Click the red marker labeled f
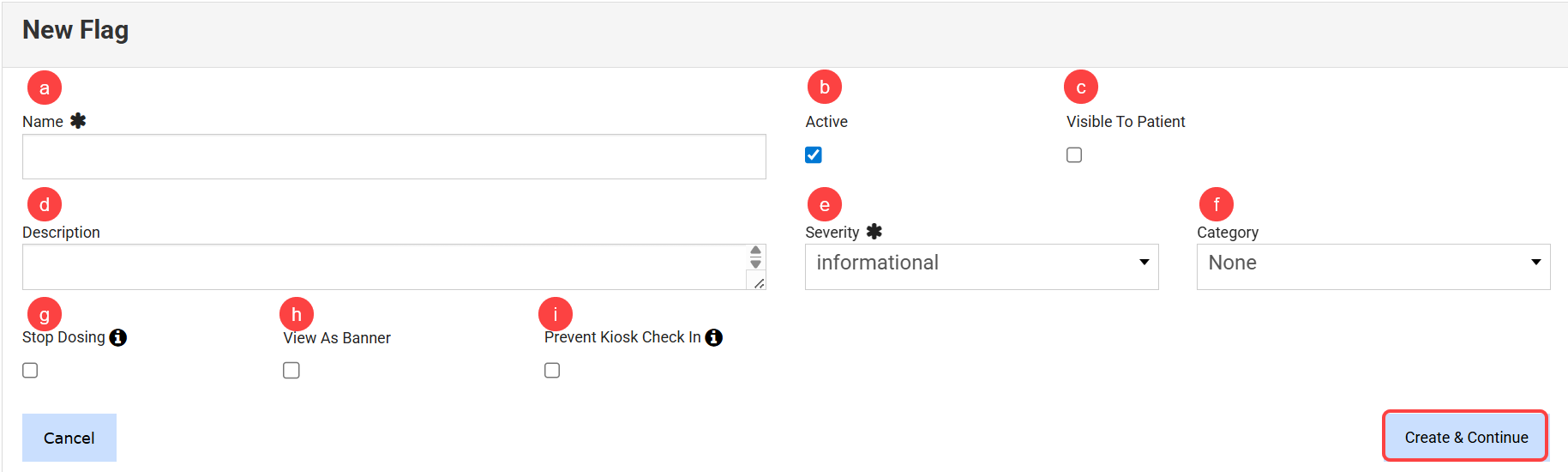The width and height of the screenshot is (1568, 472). coord(1216,204)
